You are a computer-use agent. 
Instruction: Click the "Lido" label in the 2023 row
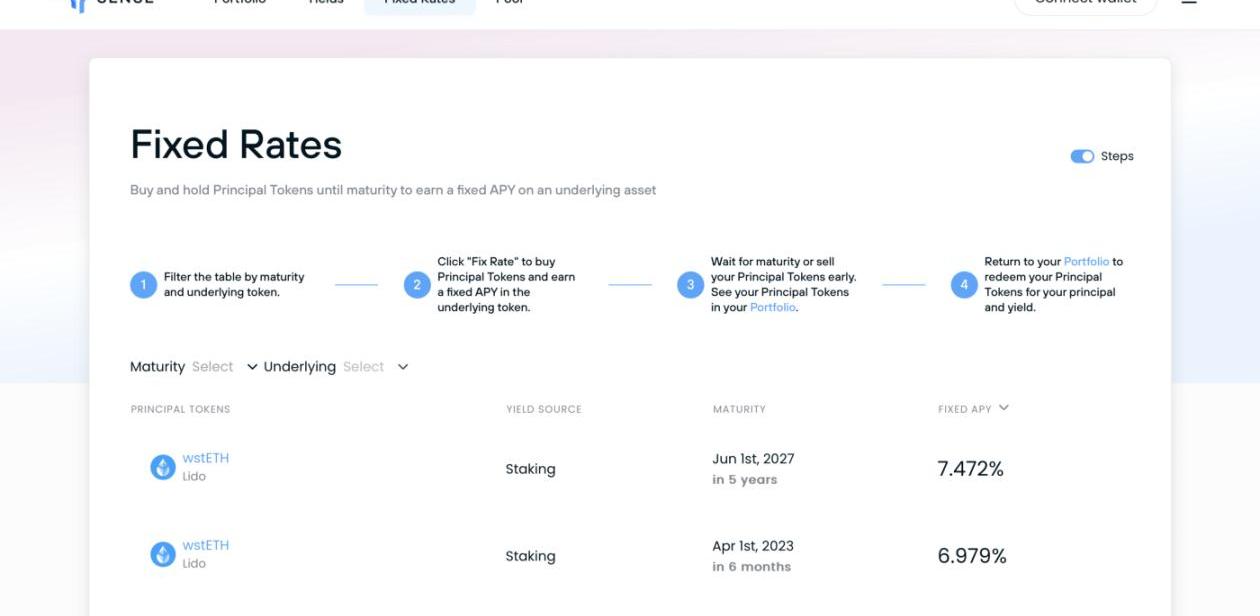click(194, 564)
